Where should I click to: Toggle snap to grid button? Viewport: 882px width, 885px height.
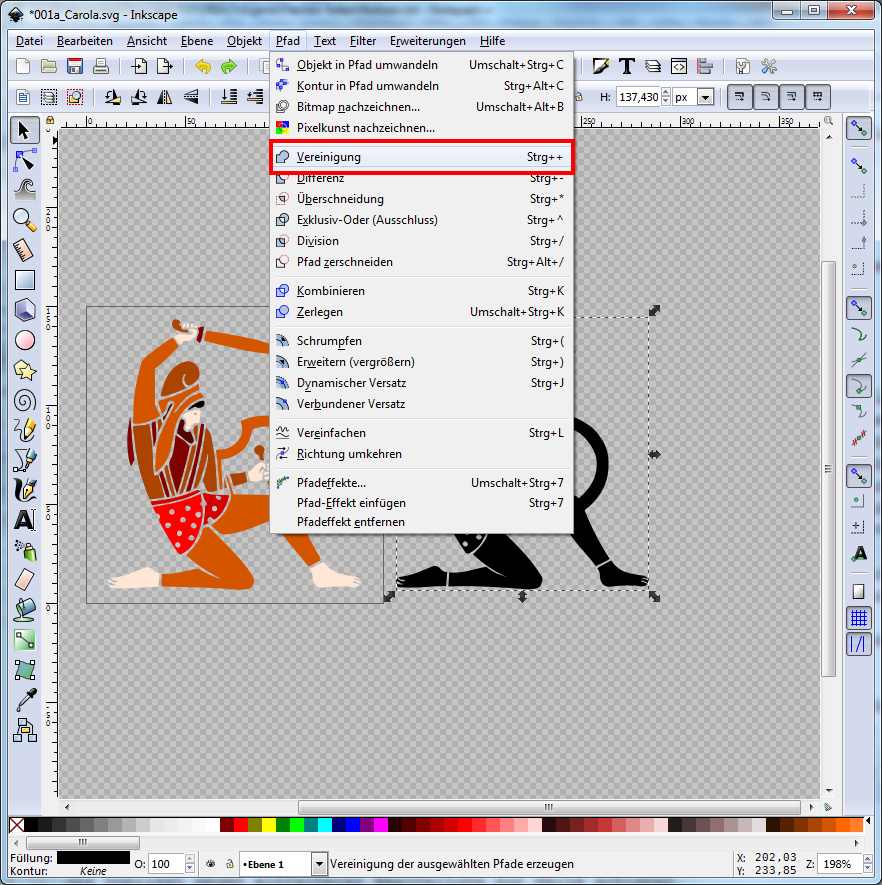coord(858,618)
